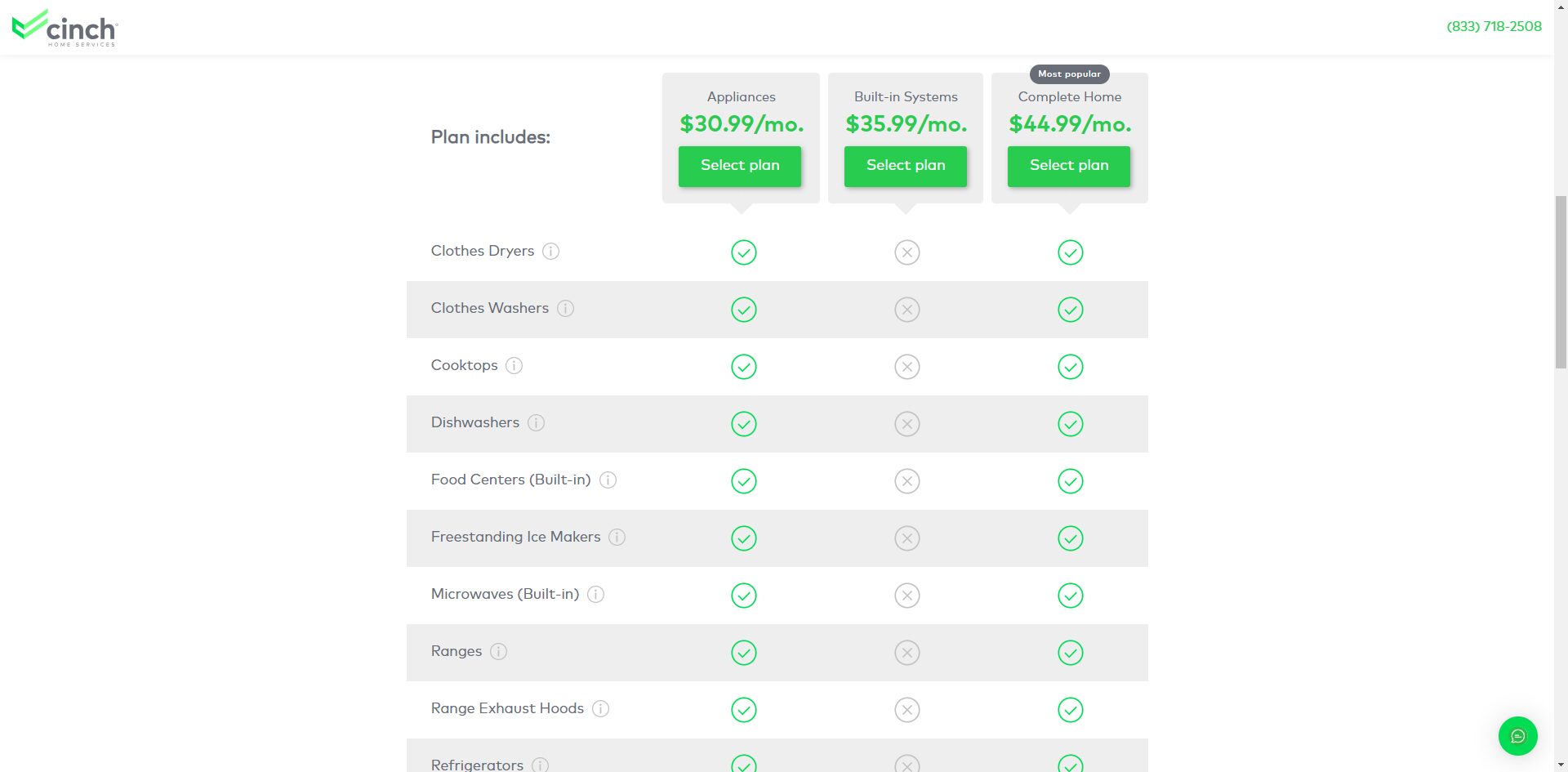Open the chat widget in bottom corner

pos(1518,735)
